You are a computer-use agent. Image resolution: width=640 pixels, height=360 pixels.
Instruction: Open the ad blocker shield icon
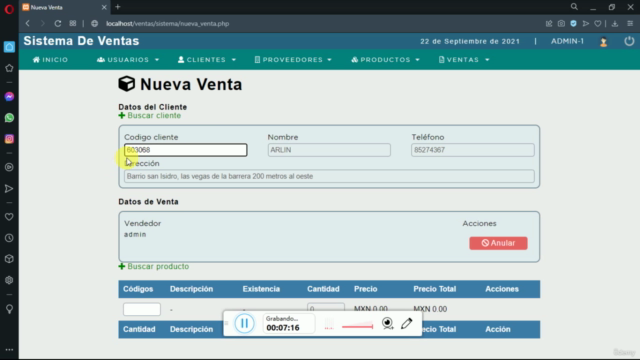pyautogui.click(x=573, y=24)
